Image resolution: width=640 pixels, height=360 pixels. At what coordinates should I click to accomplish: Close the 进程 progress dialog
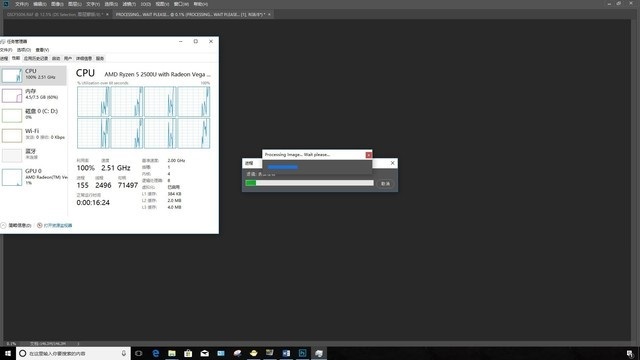point(392,163)
